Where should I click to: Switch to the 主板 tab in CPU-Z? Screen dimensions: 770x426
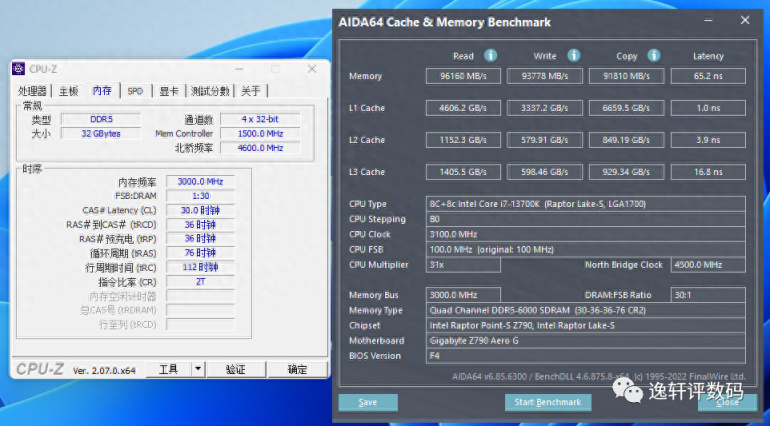coord(68,91)
